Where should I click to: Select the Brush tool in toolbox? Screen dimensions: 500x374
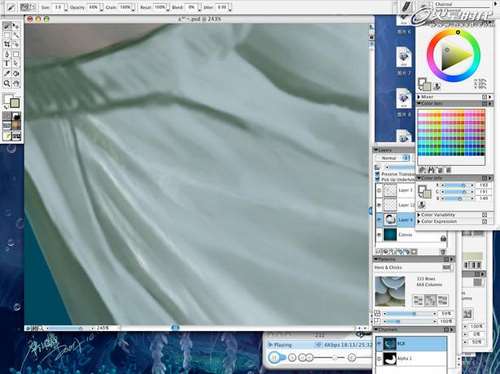coord(7,26)
